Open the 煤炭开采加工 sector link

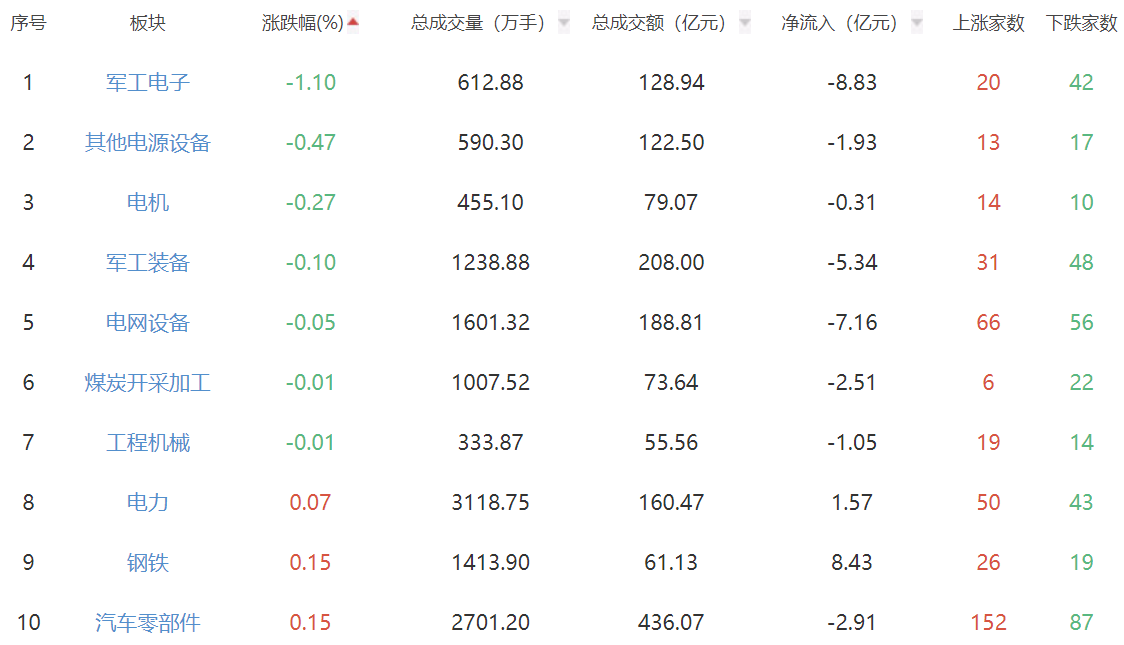148,383
